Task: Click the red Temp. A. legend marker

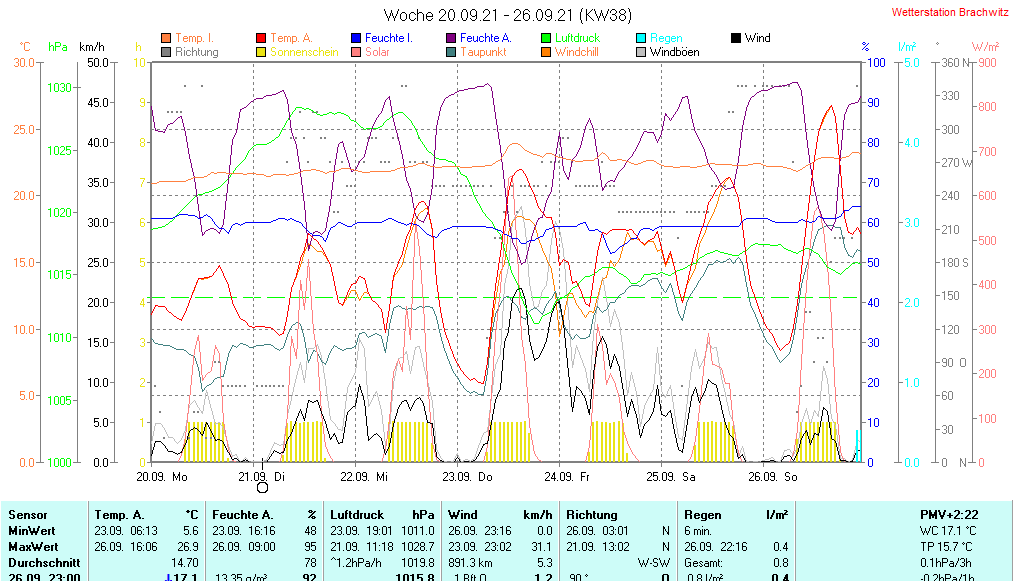Action: point(262,39)
